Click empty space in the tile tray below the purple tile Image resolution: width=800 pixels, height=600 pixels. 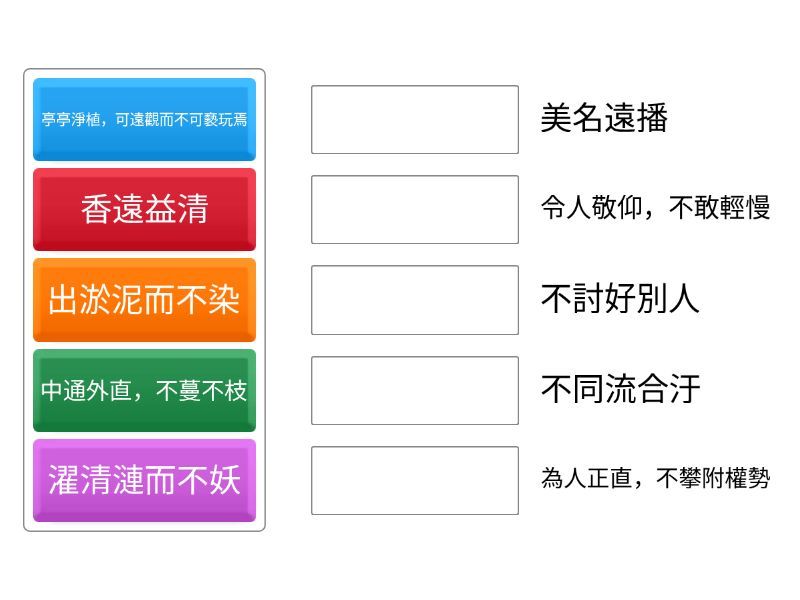pos(144,526)
